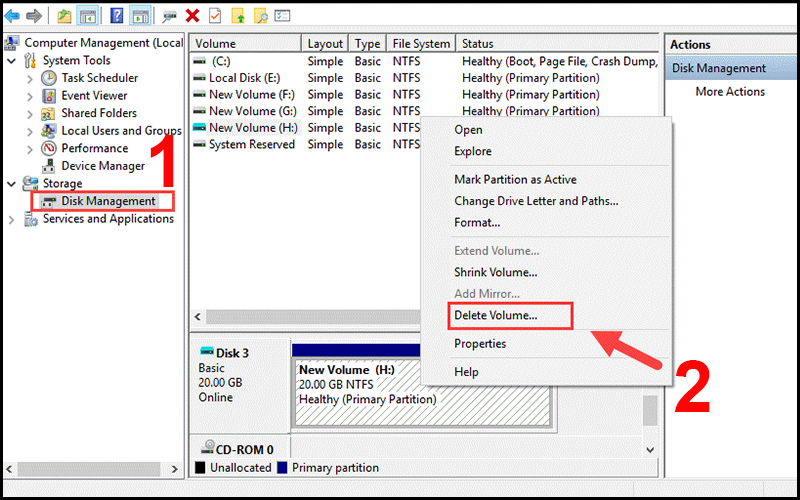Collapse the Storage tree node

[11, 184]
